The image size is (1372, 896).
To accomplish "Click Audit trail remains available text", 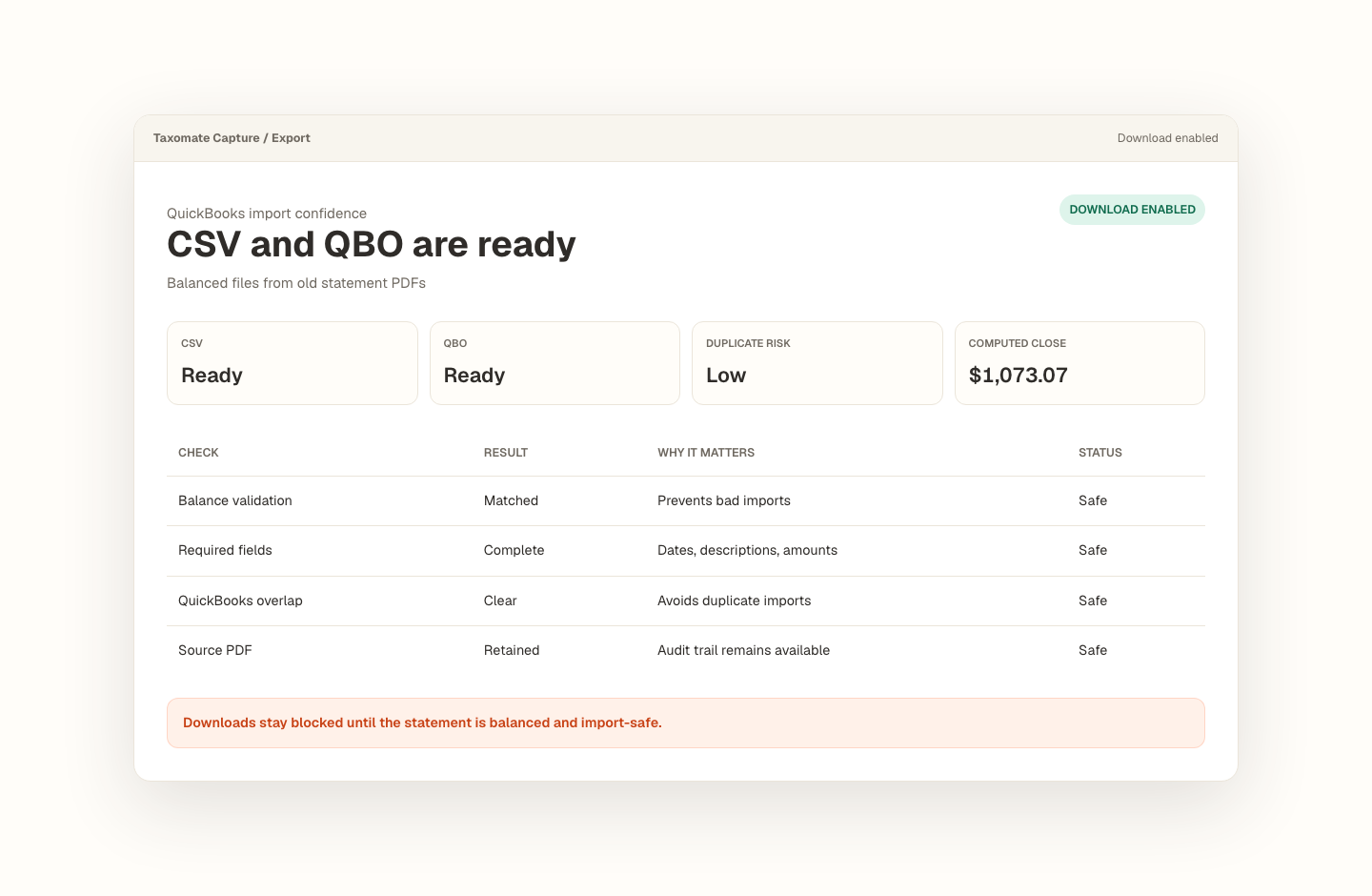I will (x=743, y=650).
